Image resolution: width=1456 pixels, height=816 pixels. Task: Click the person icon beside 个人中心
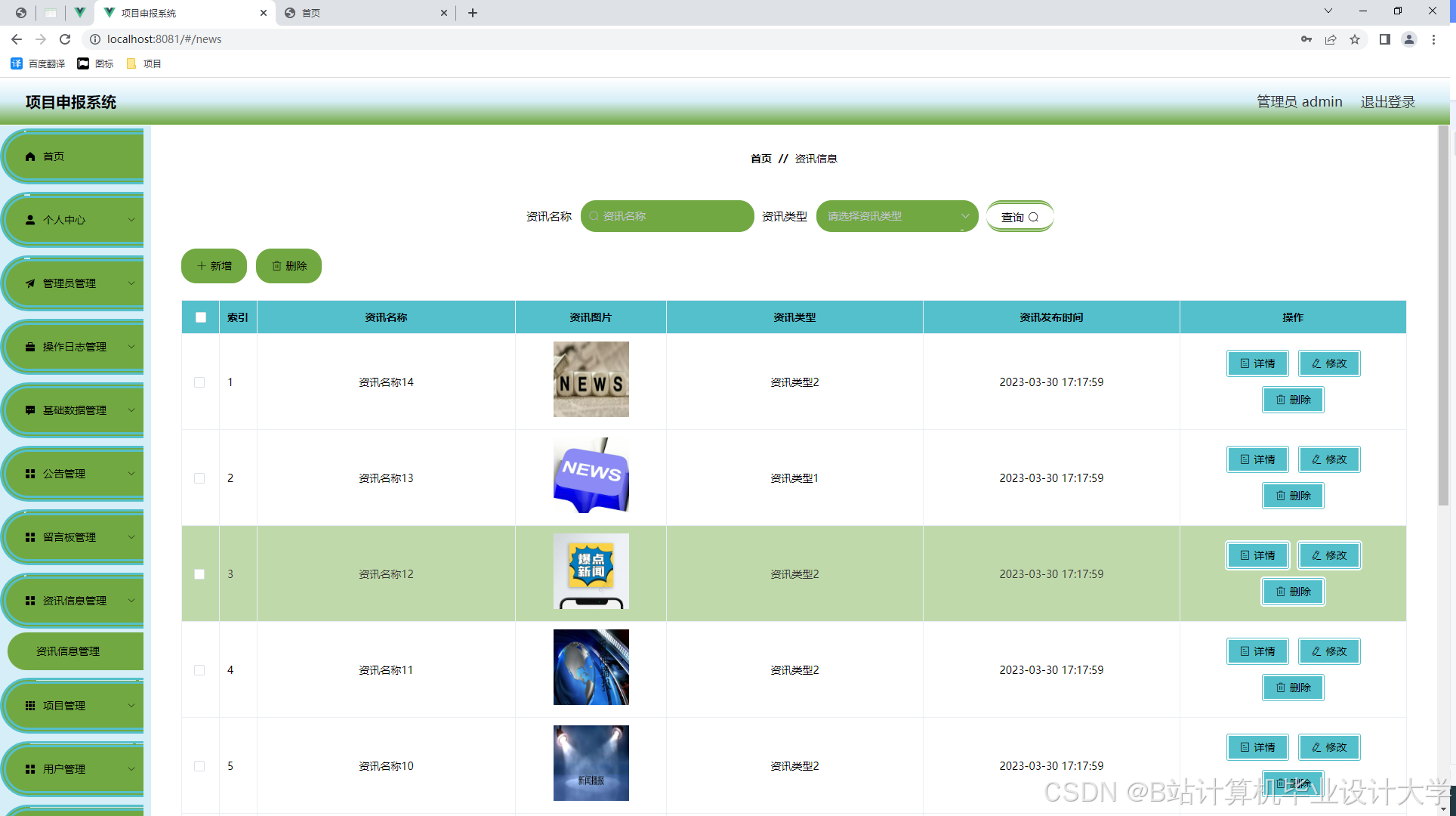coord(30,220)
